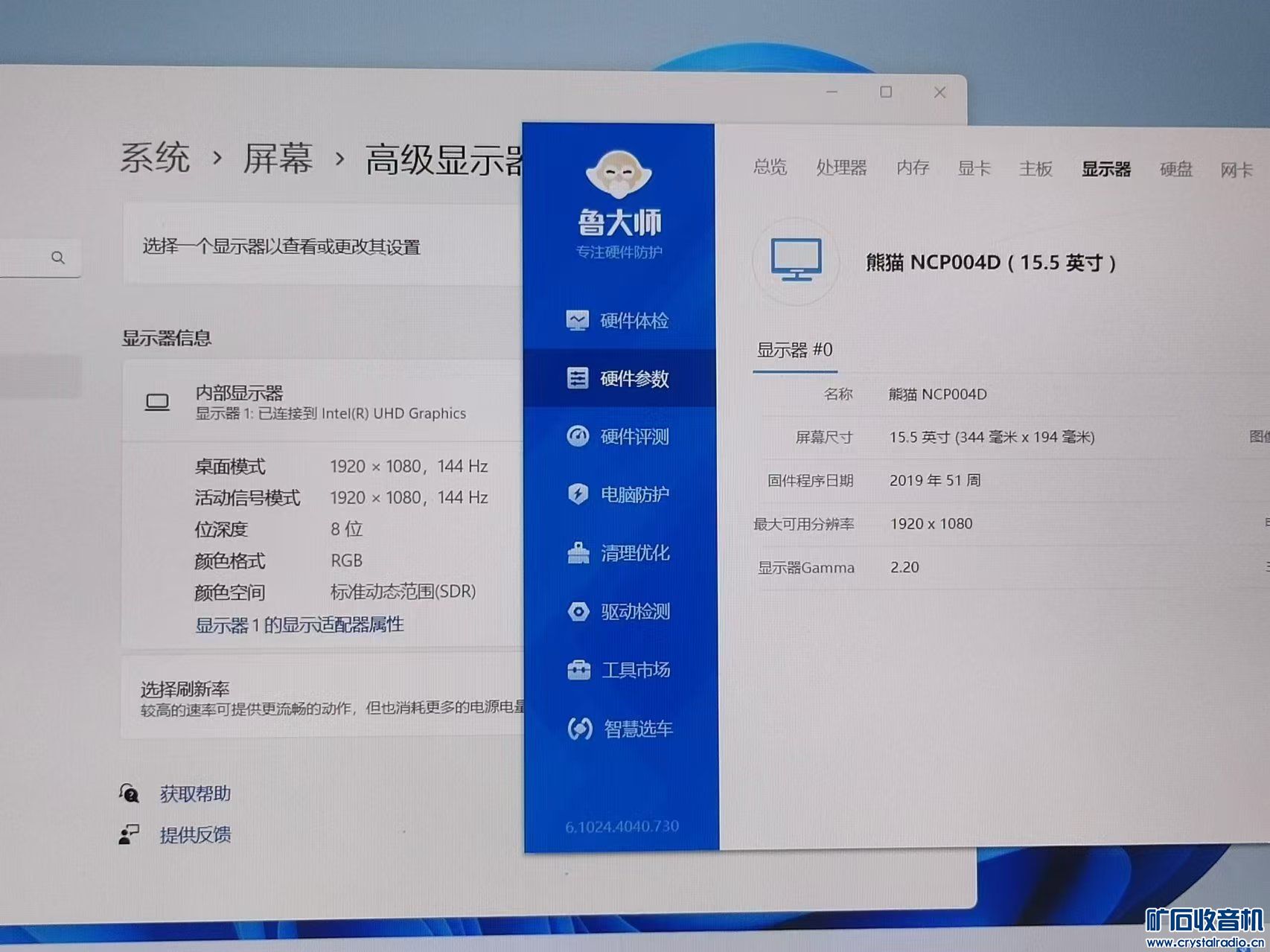Screen dimensions: 1270x952
Task: Click the 硬件体检 sidebar icon
Action: [x=578, y=320]
